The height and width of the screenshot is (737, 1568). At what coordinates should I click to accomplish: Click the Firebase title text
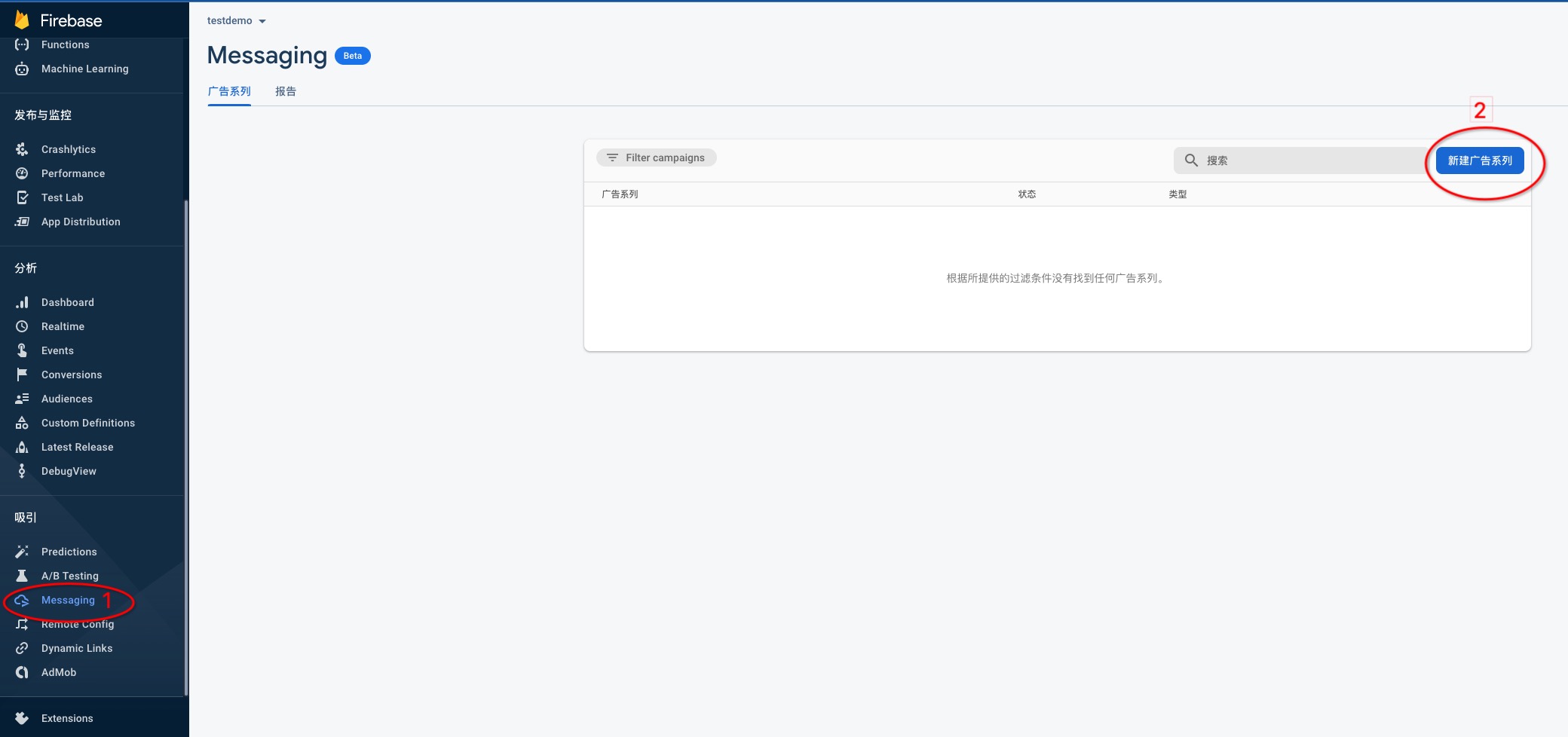(x=71, y=20)
